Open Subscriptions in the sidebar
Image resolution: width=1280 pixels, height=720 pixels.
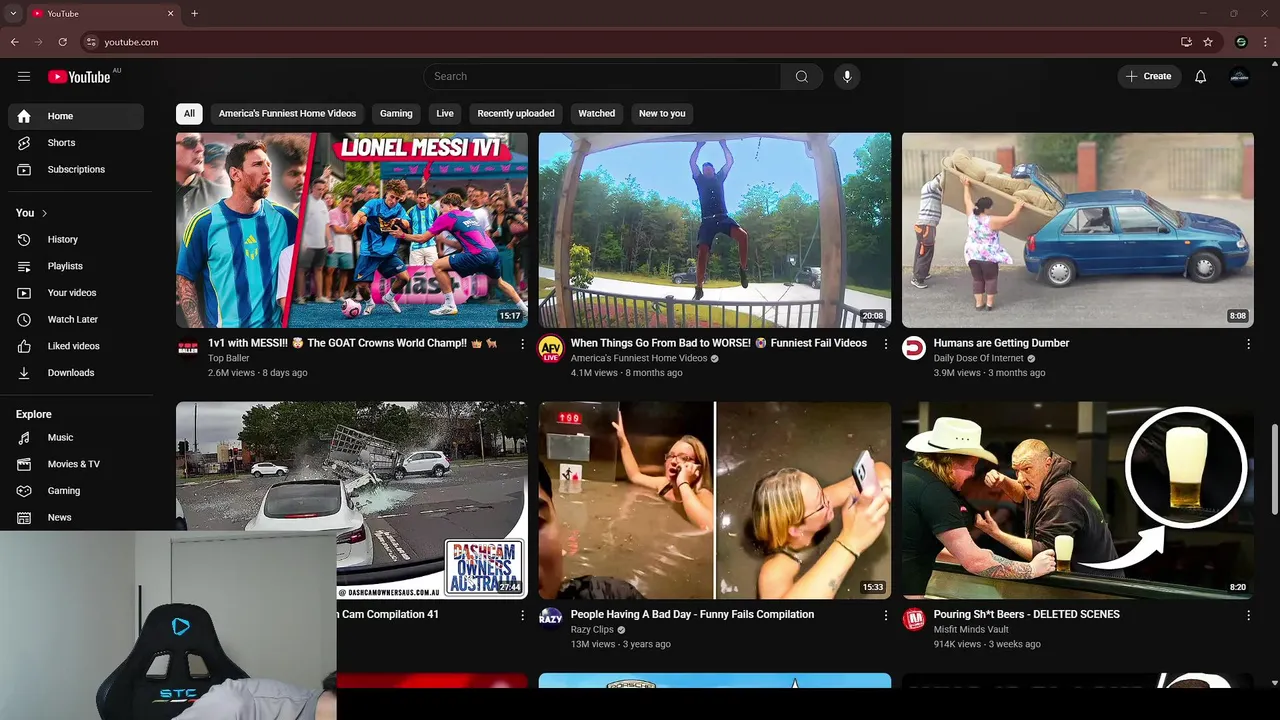pos(76,169)
